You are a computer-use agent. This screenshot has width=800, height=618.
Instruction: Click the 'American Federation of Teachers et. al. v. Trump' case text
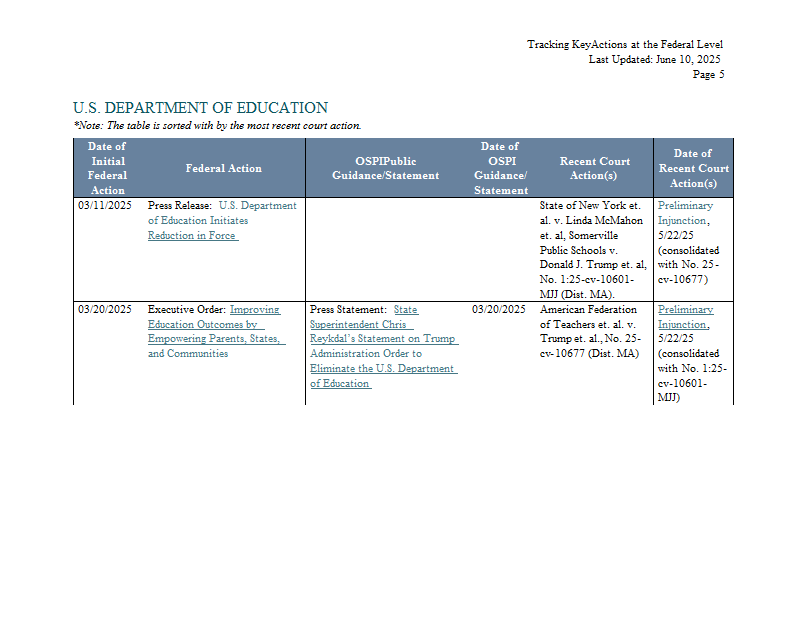[590, 324]
